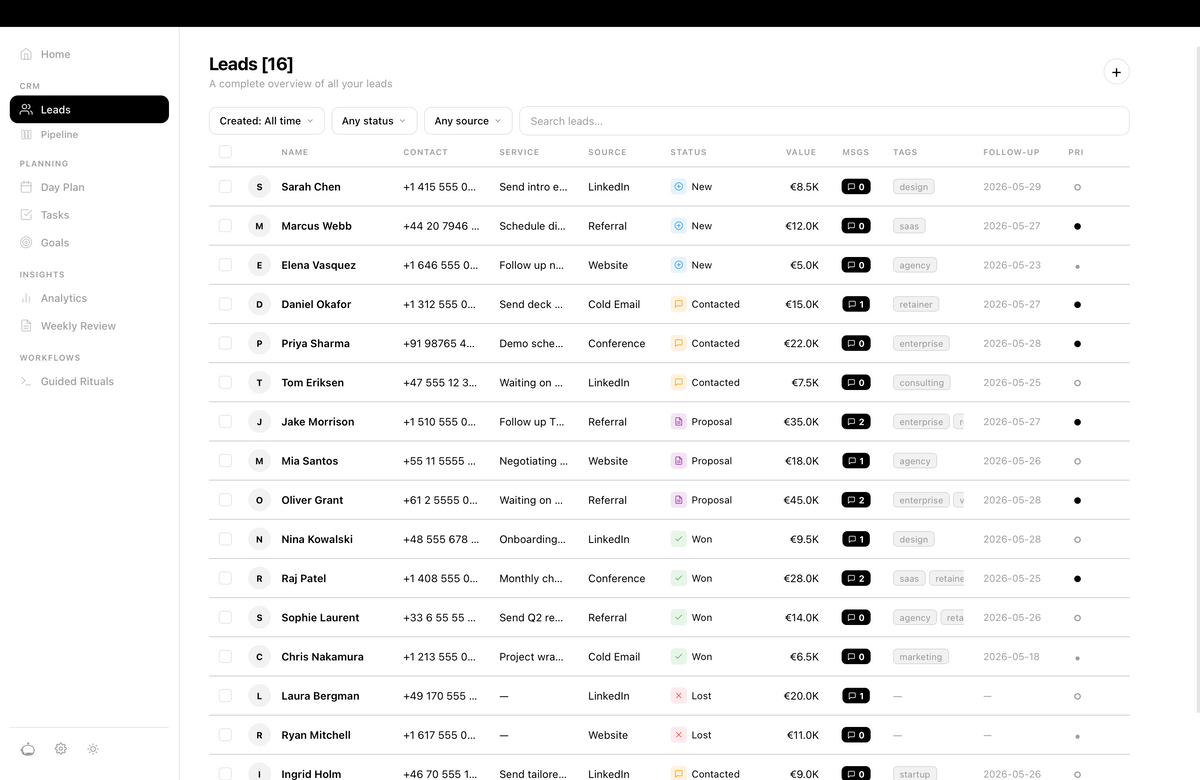Screen dimensions: 1200x780
Task: Open Guided Rituals in sidebar
Action: [x=89, y=381]
